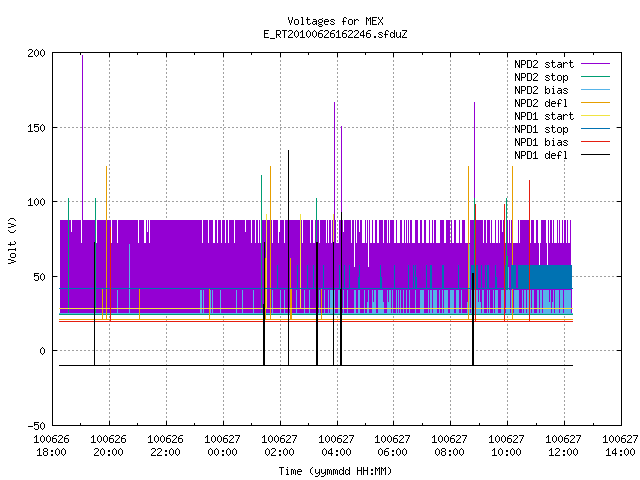
Task: Click the y-axis tick value 100
Action: (36, 202)
